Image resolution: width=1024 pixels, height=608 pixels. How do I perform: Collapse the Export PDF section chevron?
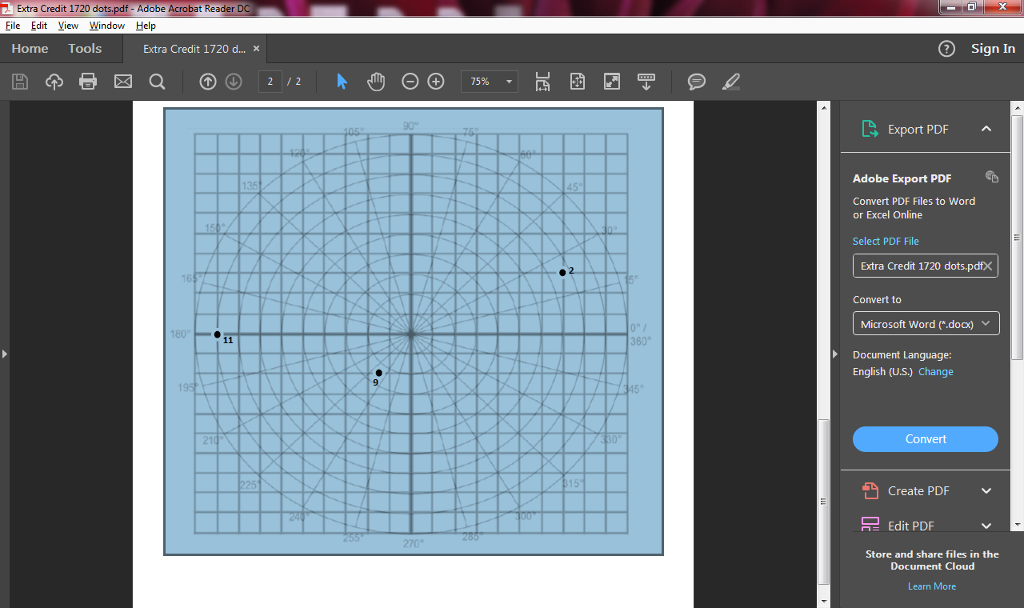986,129
